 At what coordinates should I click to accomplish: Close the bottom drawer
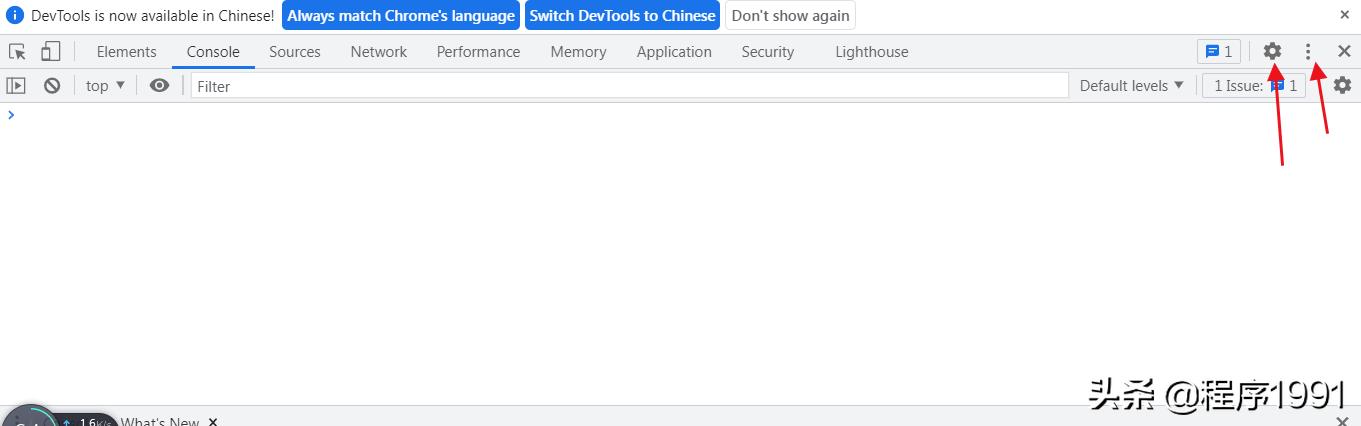(x=1340, y=421)
